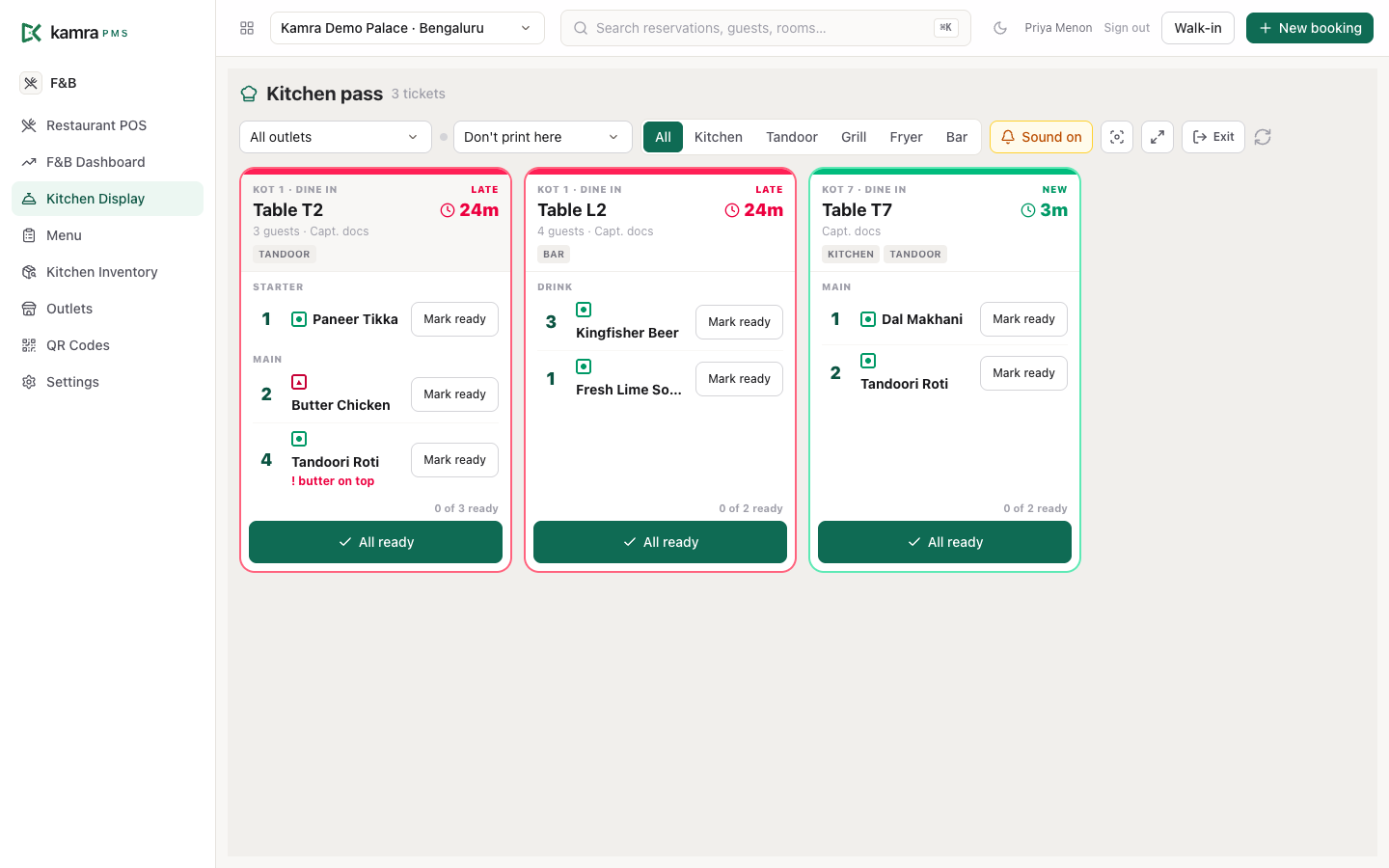Mark Kingfisher Beer as ready

click(739, 322)
